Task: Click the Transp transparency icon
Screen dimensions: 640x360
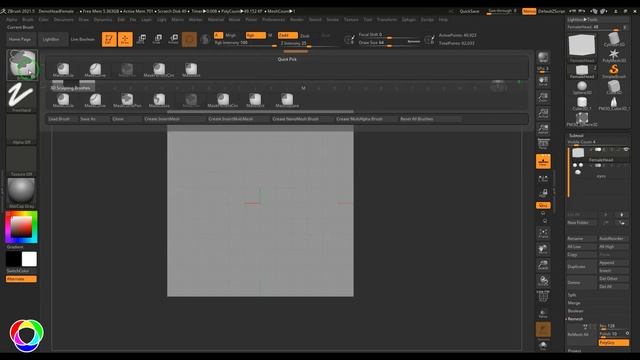Action: [543, 313]
